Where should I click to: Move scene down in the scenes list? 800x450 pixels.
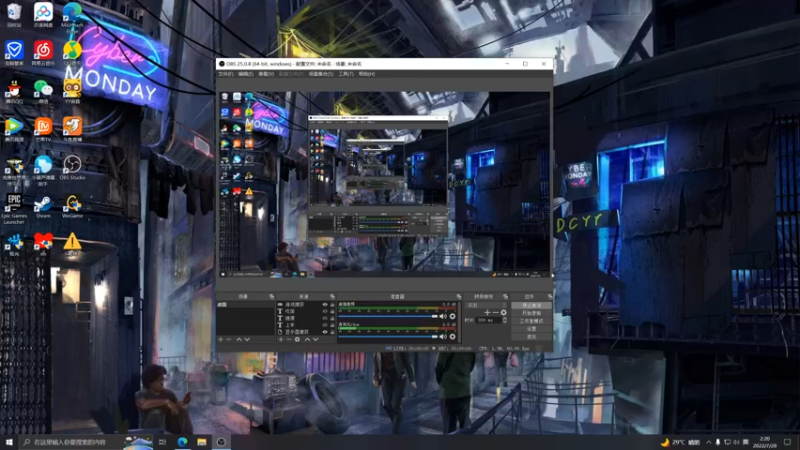(247, 339)
